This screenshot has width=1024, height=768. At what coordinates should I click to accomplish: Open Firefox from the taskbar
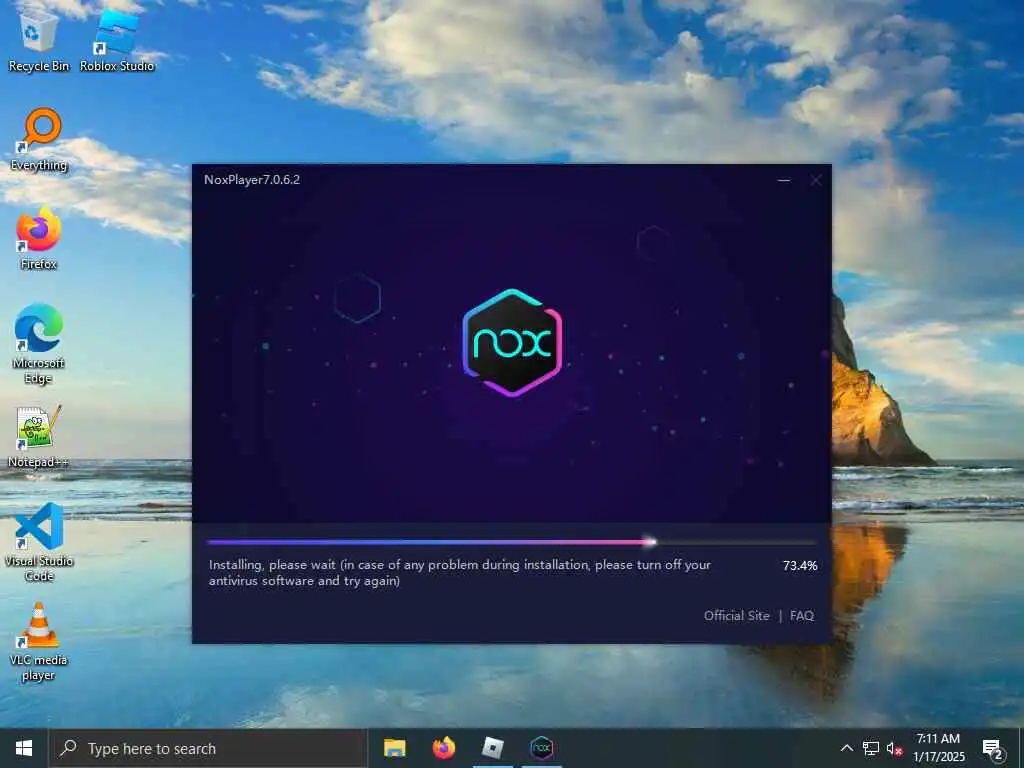coord(443,748)
